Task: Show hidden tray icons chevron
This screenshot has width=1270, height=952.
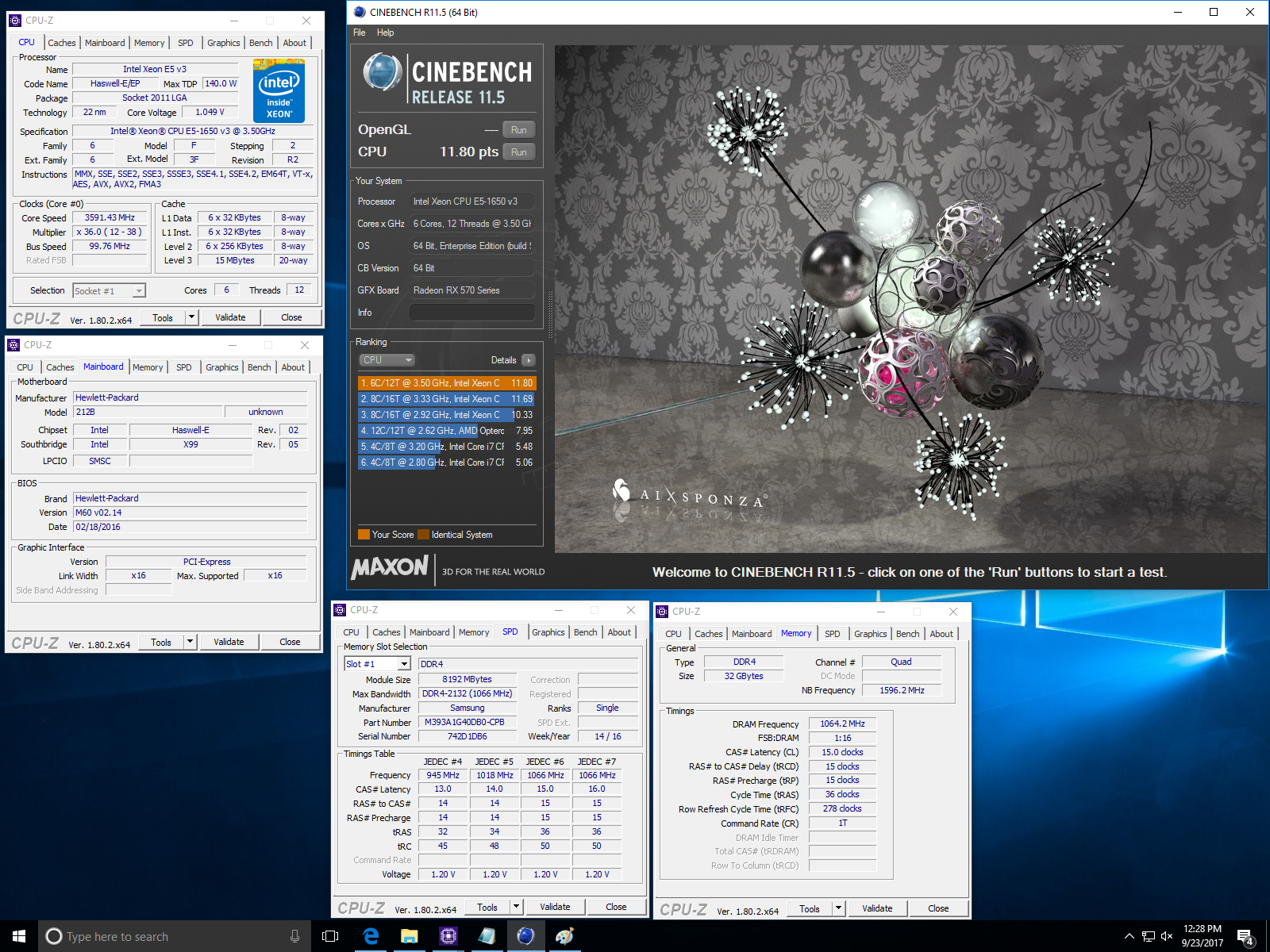Action: (1129, 936)
